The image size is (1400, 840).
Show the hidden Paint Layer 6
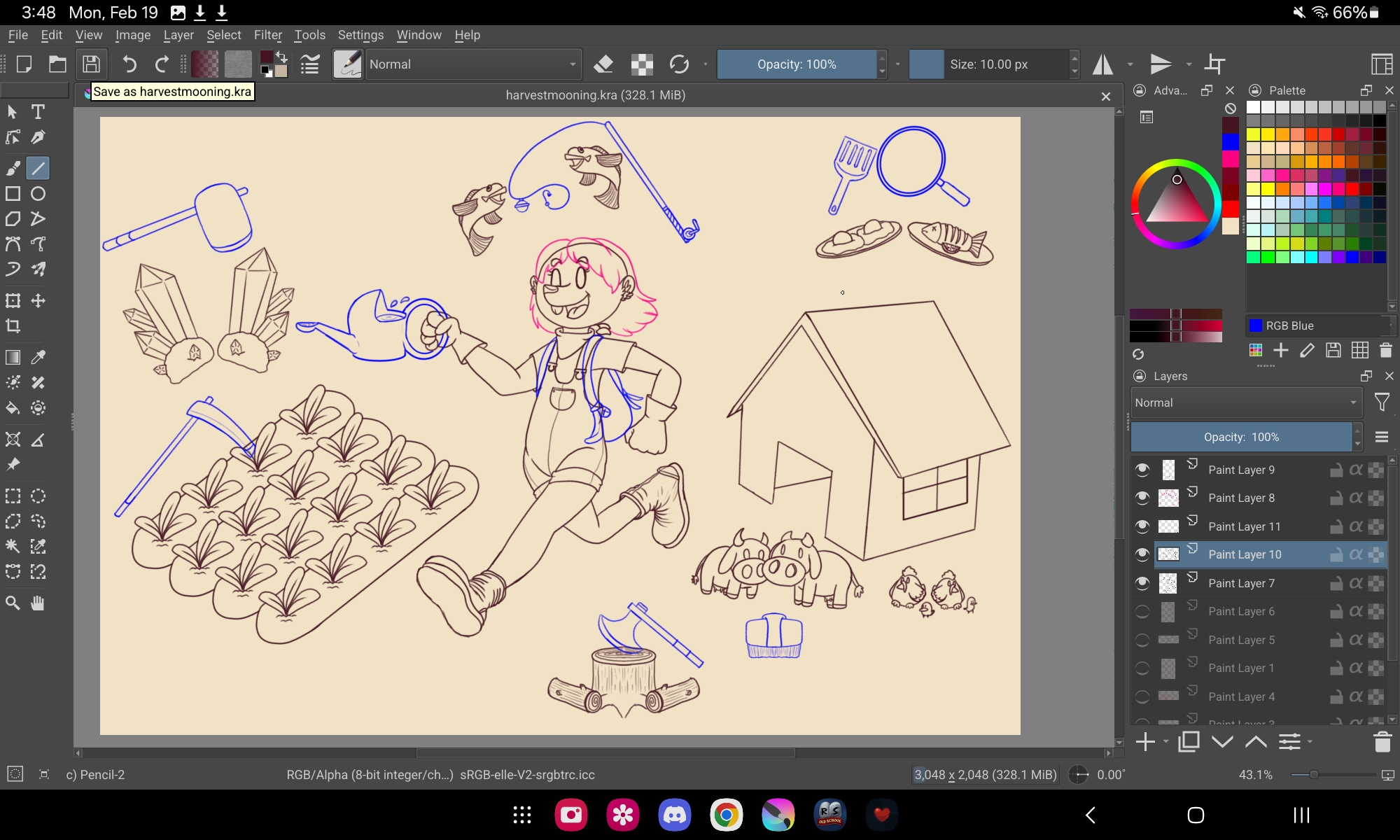(1142, 612)
